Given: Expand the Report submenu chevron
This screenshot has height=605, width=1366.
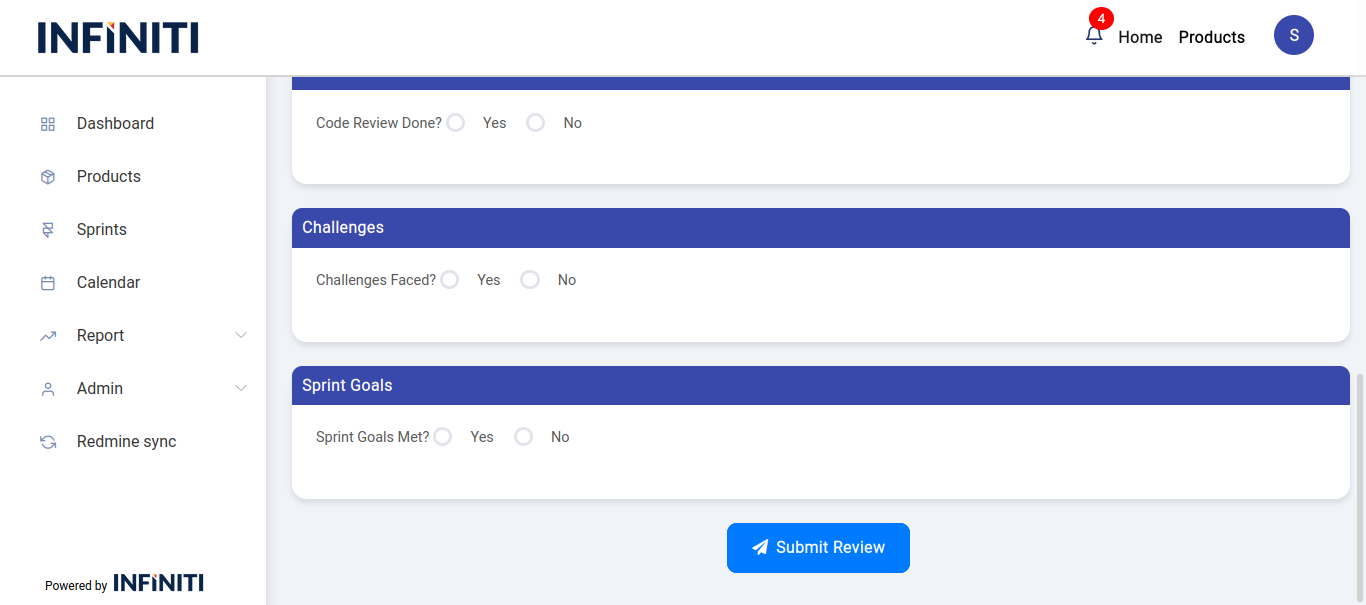Looking at the screenshot, I should pyautogui.click(x=241, y=335).
